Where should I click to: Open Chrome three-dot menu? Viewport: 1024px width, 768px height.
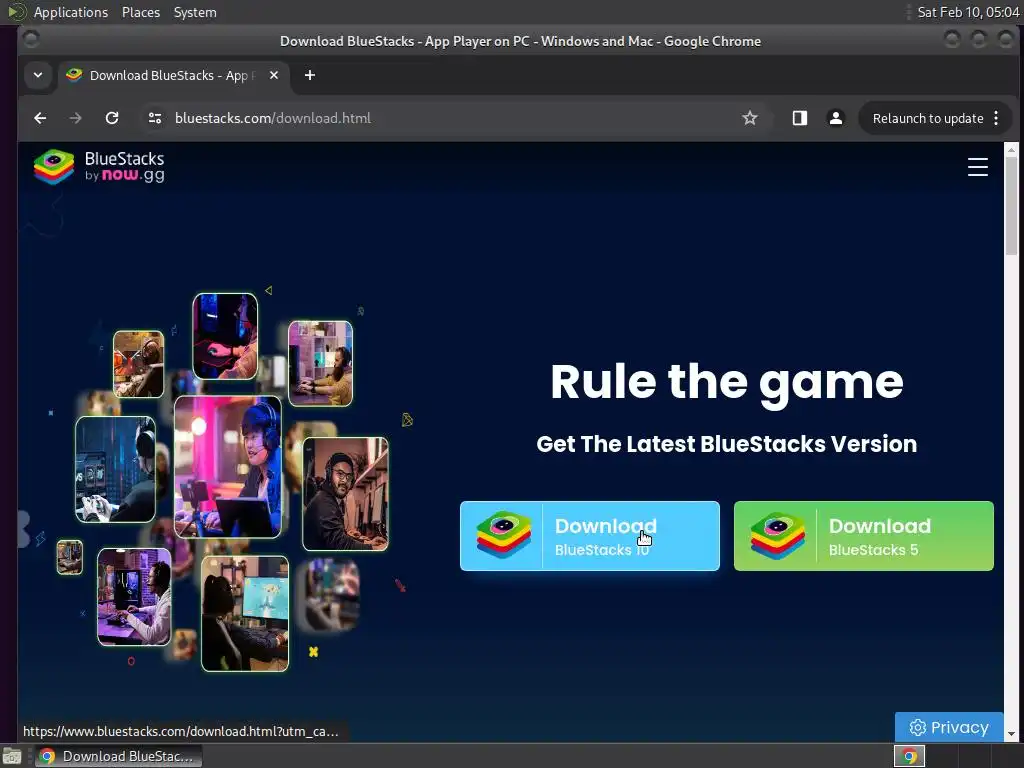pos(996,118)
